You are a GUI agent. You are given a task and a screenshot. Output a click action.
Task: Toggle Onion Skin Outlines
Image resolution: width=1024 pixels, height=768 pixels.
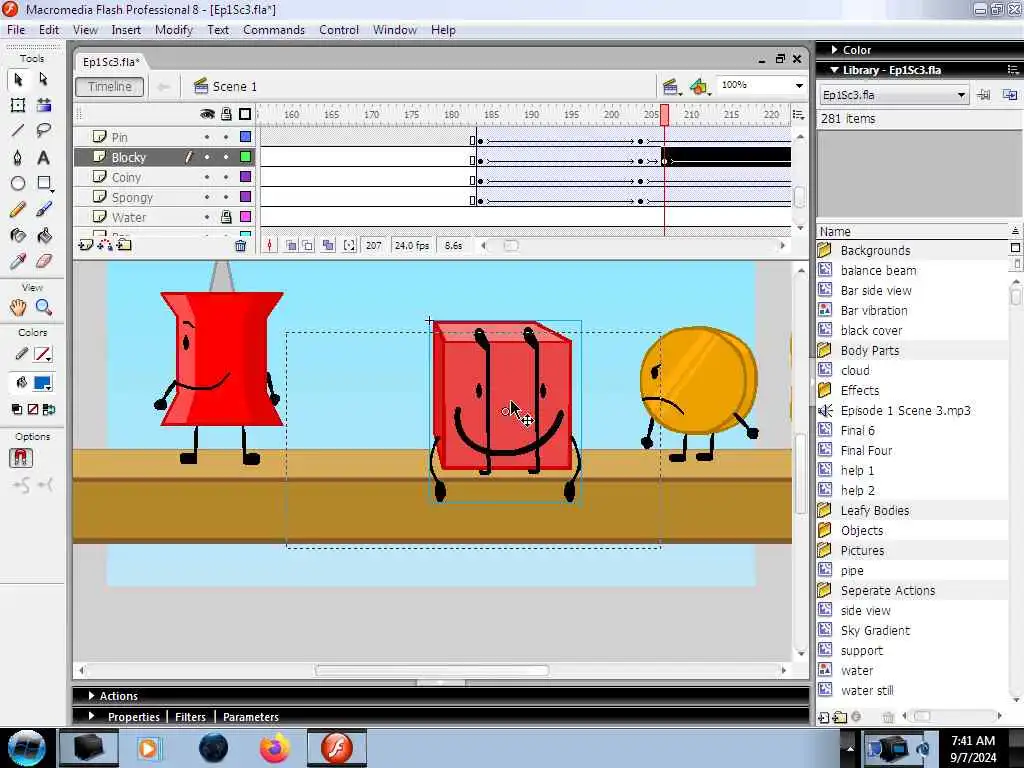308,246
